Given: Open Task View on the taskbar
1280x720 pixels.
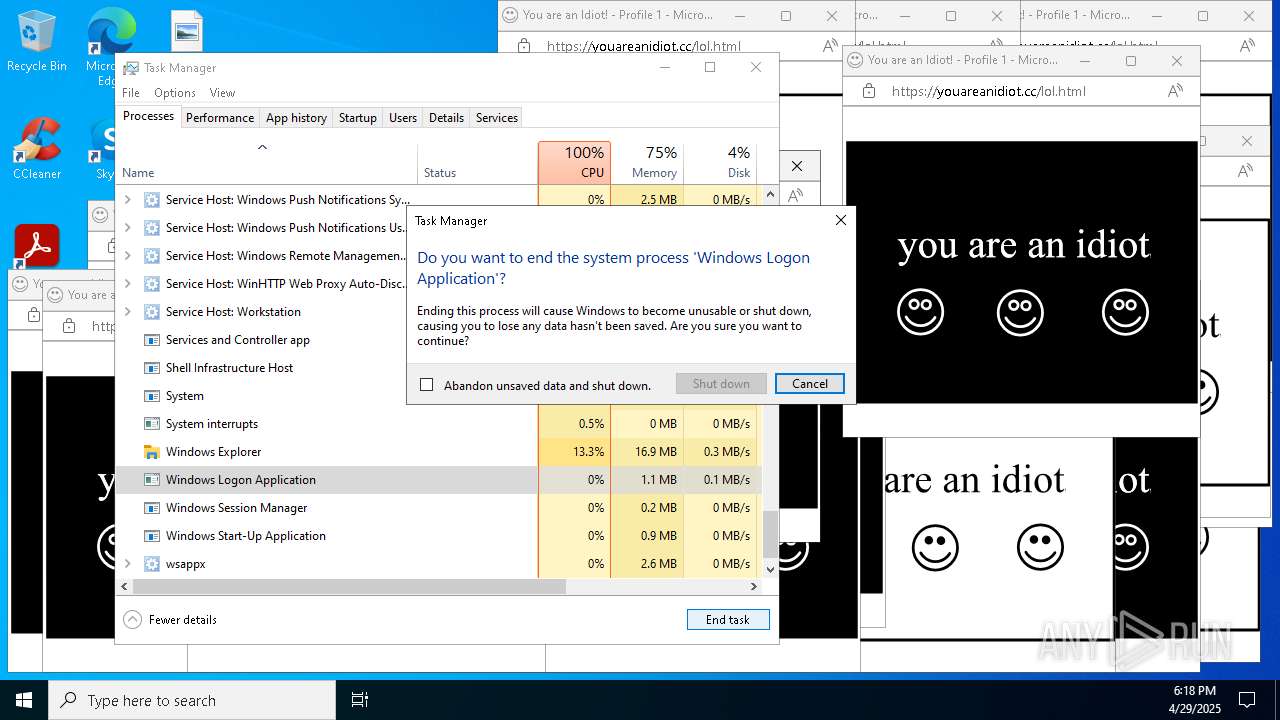Looking at the screenshot, I should tap(360, 700).
